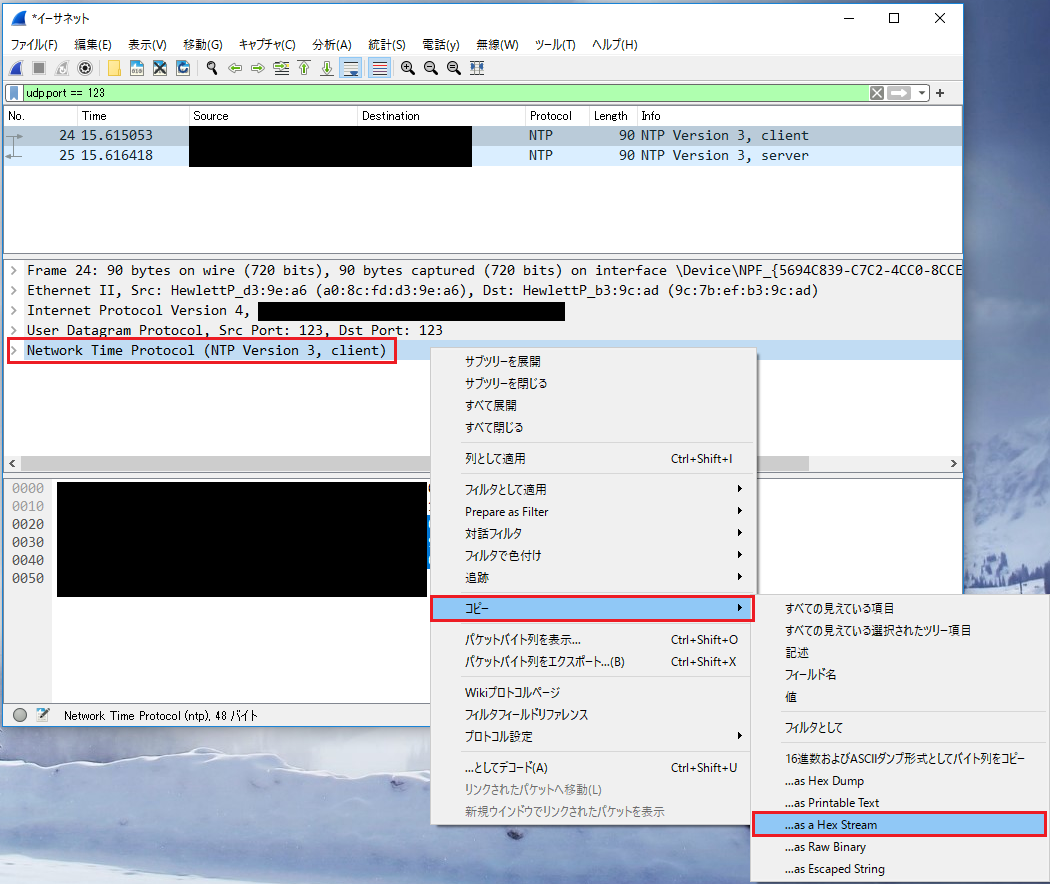Open the filter history dropdown
Screen dimensions: 1050x884
[x=922, y=93]
